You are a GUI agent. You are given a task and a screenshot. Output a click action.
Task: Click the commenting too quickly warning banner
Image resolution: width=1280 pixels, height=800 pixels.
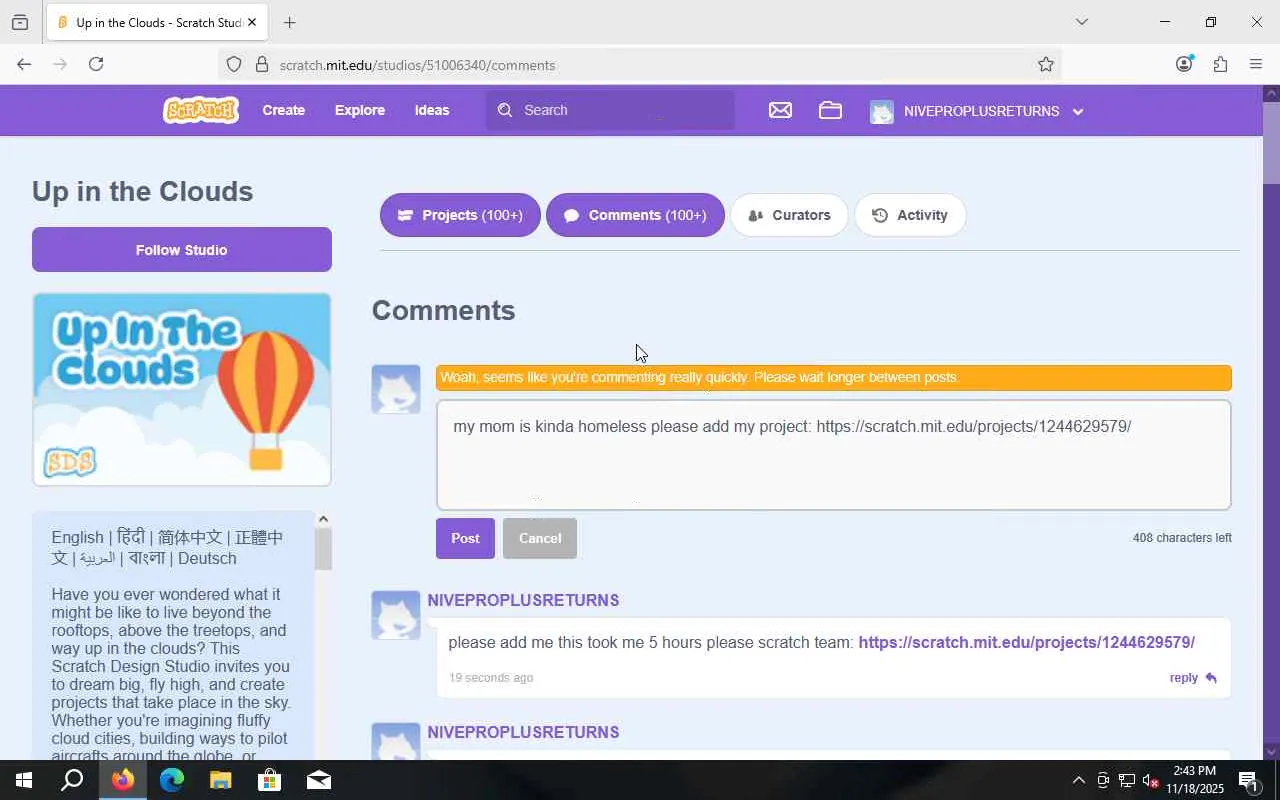pos(834,377)
